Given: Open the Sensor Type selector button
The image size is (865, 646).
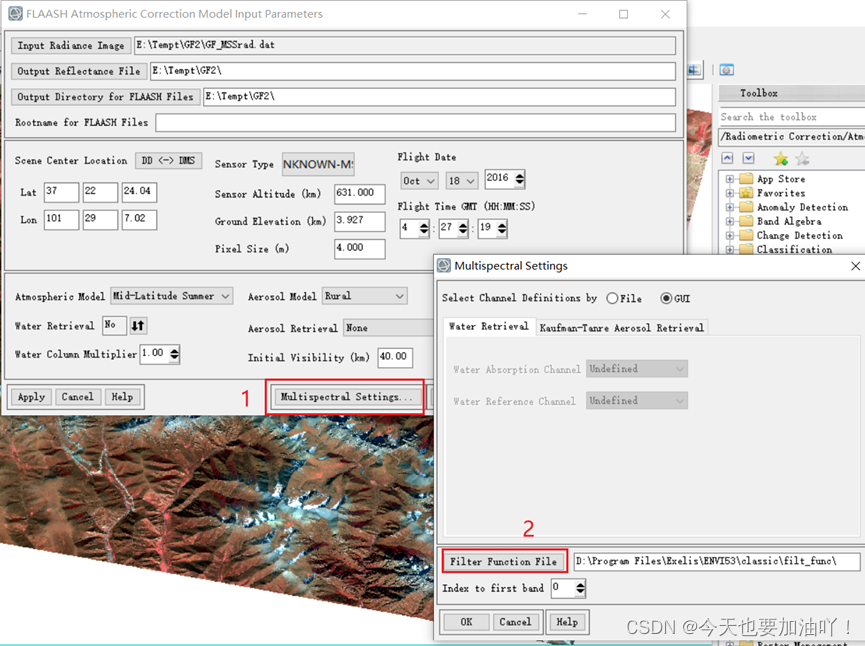Looking at the screenshot, I should (318, 164).
